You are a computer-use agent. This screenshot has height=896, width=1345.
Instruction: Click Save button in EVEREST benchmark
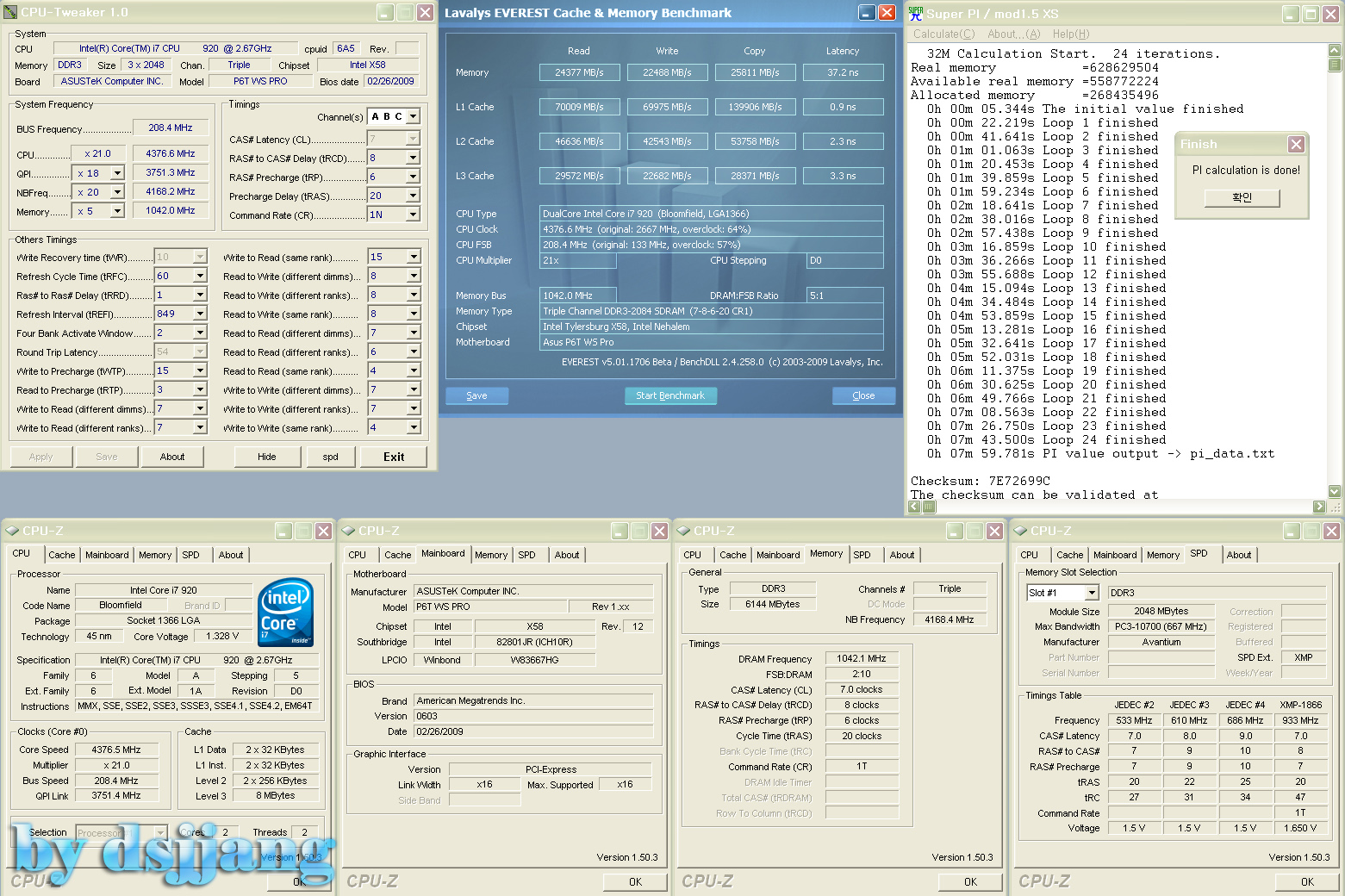pyautogui.click(x=476, y=395)
